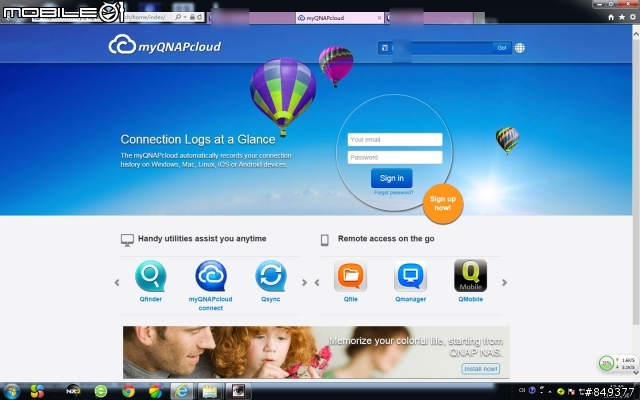Open the Qmanager text link

click(x=410, y=299)
